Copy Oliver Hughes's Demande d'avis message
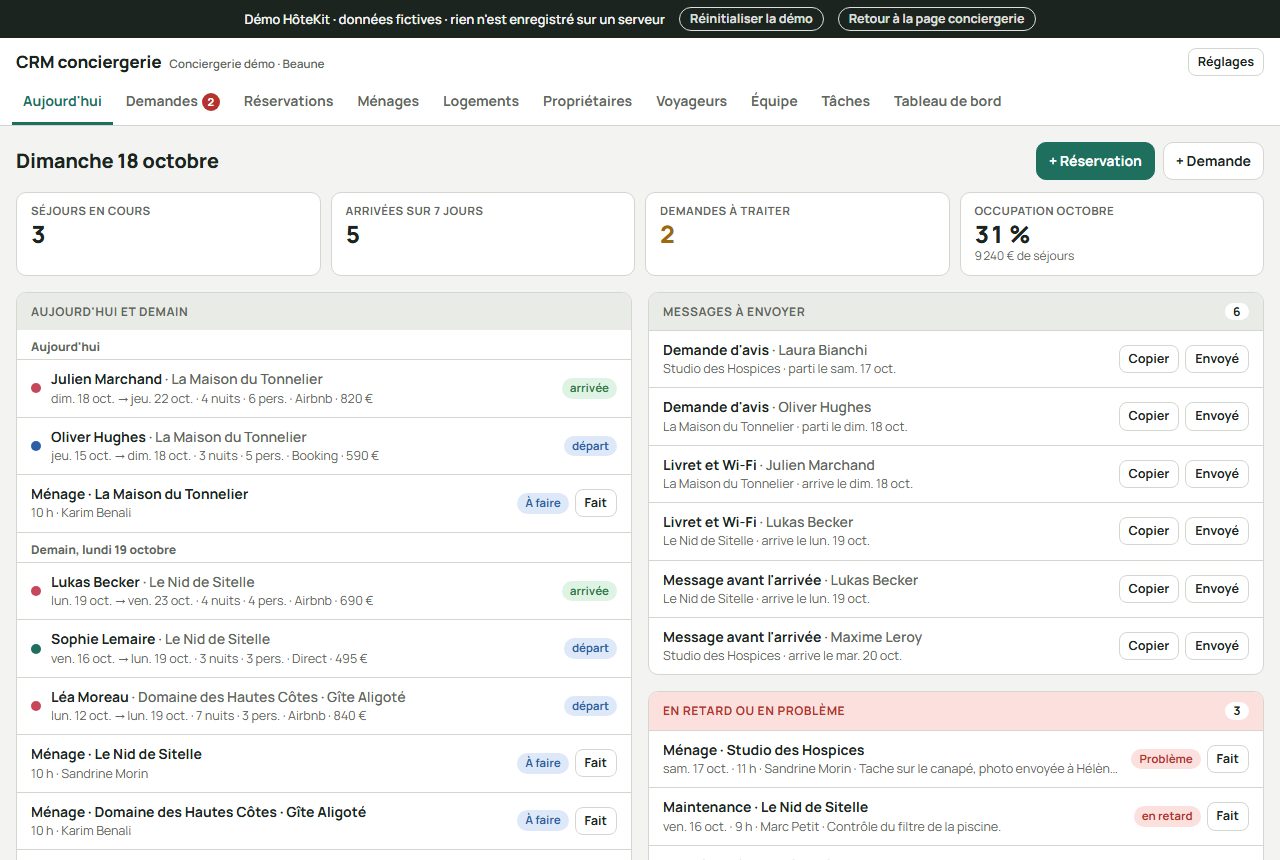Image resolution: width=1280 pixels, height=860 pixels. pos(1148,416)
